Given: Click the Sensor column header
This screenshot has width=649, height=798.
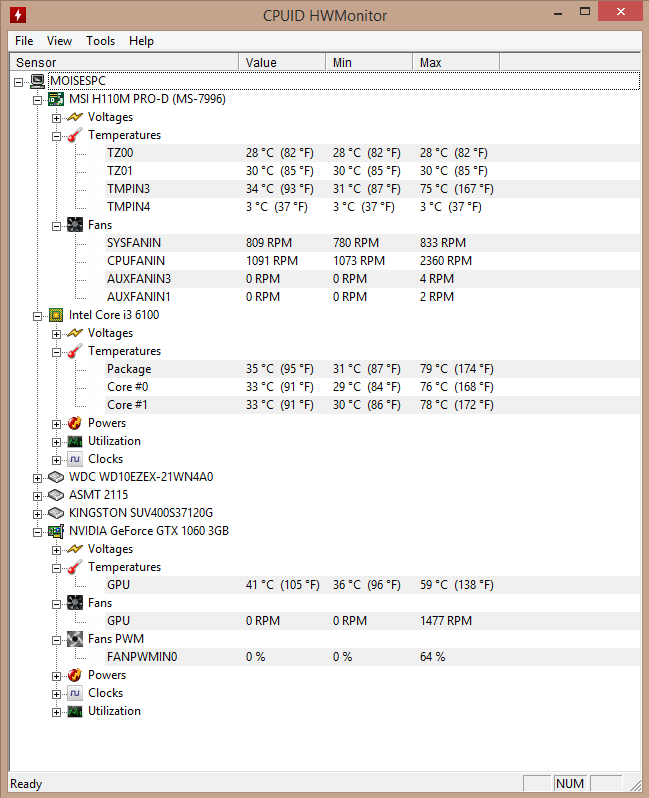Looking at the screenshot, I should coord(124,63).
